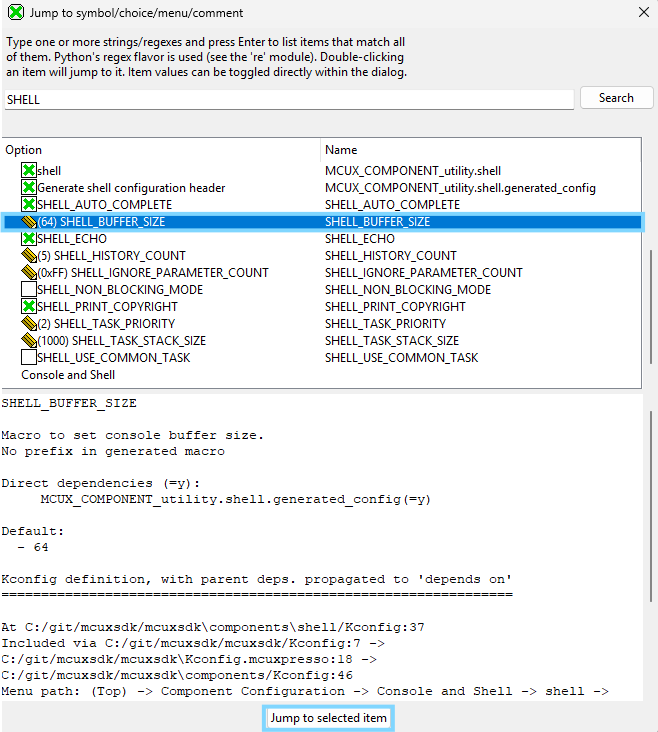658x732 pixels.
Task: Click the edit icon for SHELL_TASK_STACK_SIZE
Action: (29, 341)
